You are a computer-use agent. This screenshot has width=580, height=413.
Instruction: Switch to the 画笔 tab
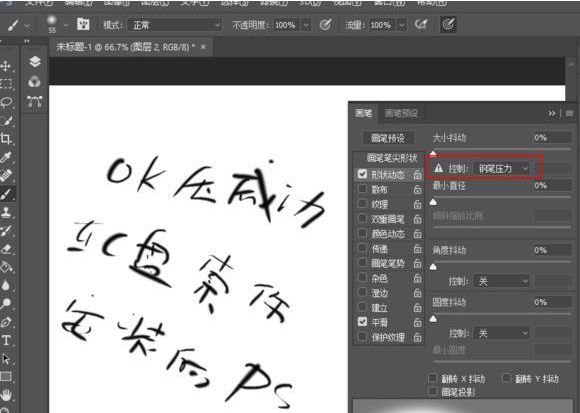364,113
